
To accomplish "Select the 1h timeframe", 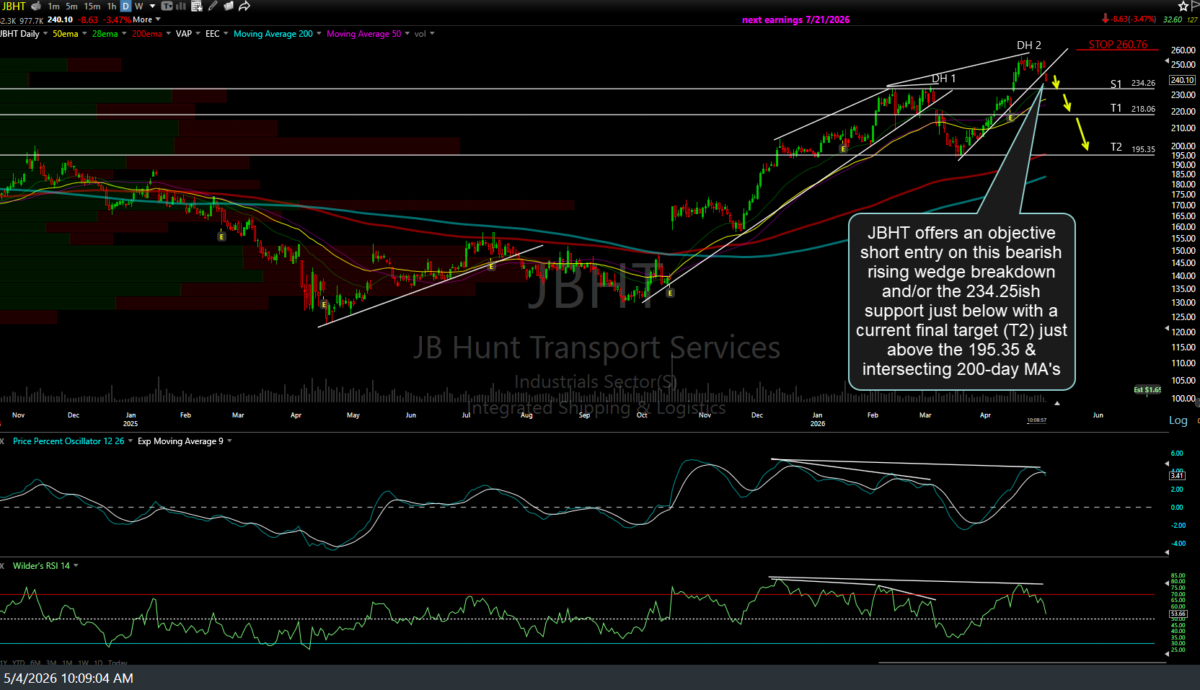I will pyautogui.click(x=112, y=6).
